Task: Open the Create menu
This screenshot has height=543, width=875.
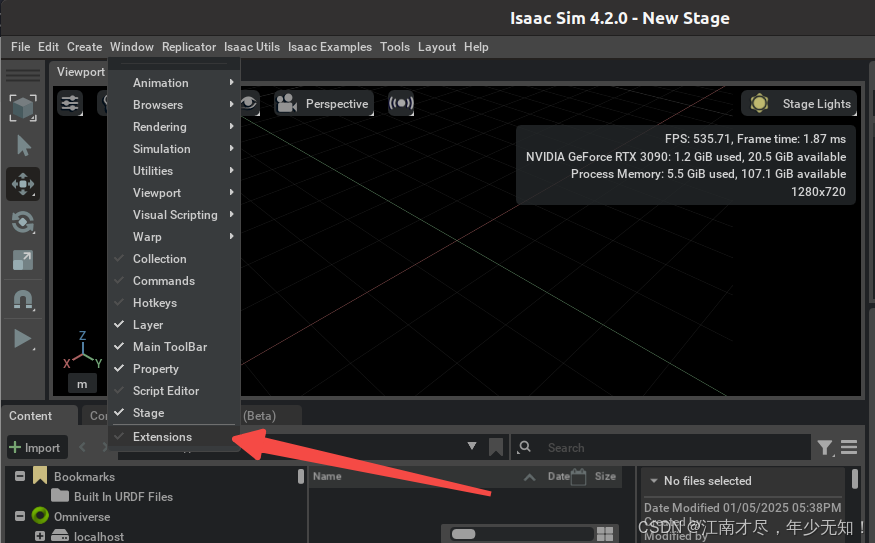Action: tap(85, 47)
